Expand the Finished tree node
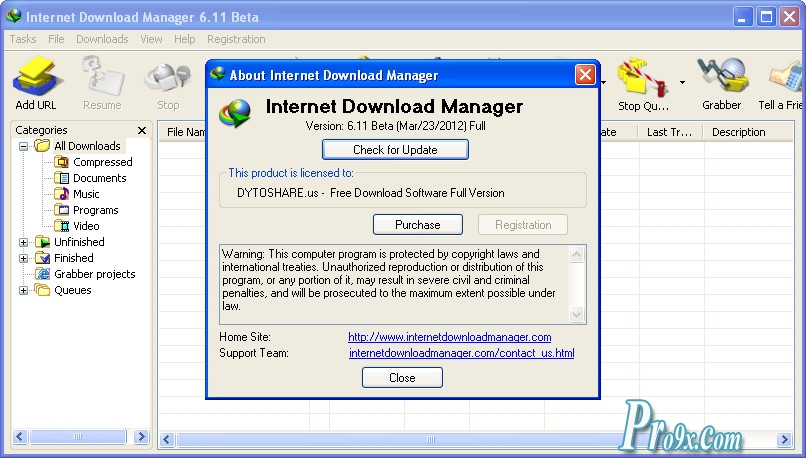This screenshot has height=458, width=806. 23,258
